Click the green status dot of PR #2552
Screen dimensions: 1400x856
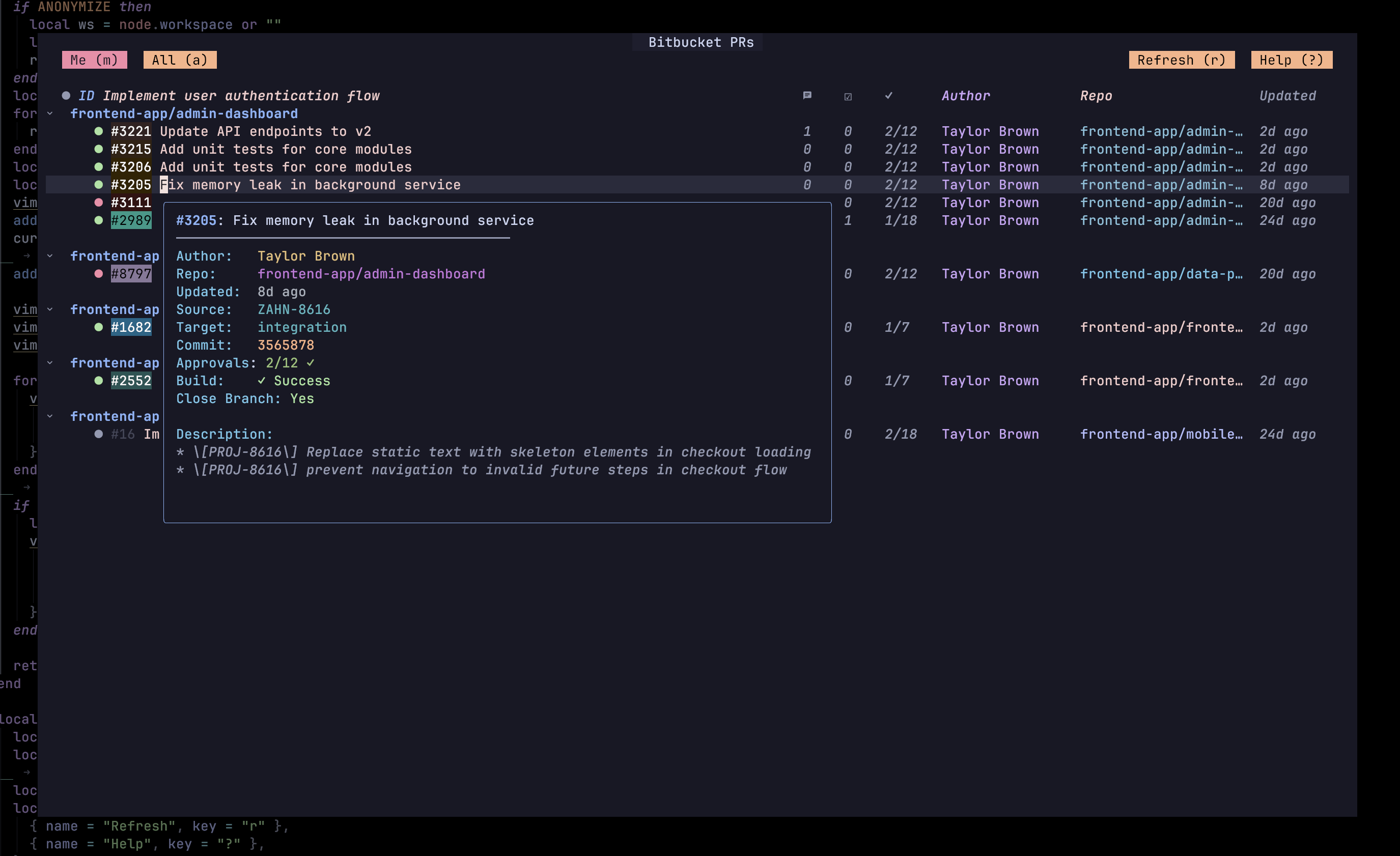tap(98, 381)
